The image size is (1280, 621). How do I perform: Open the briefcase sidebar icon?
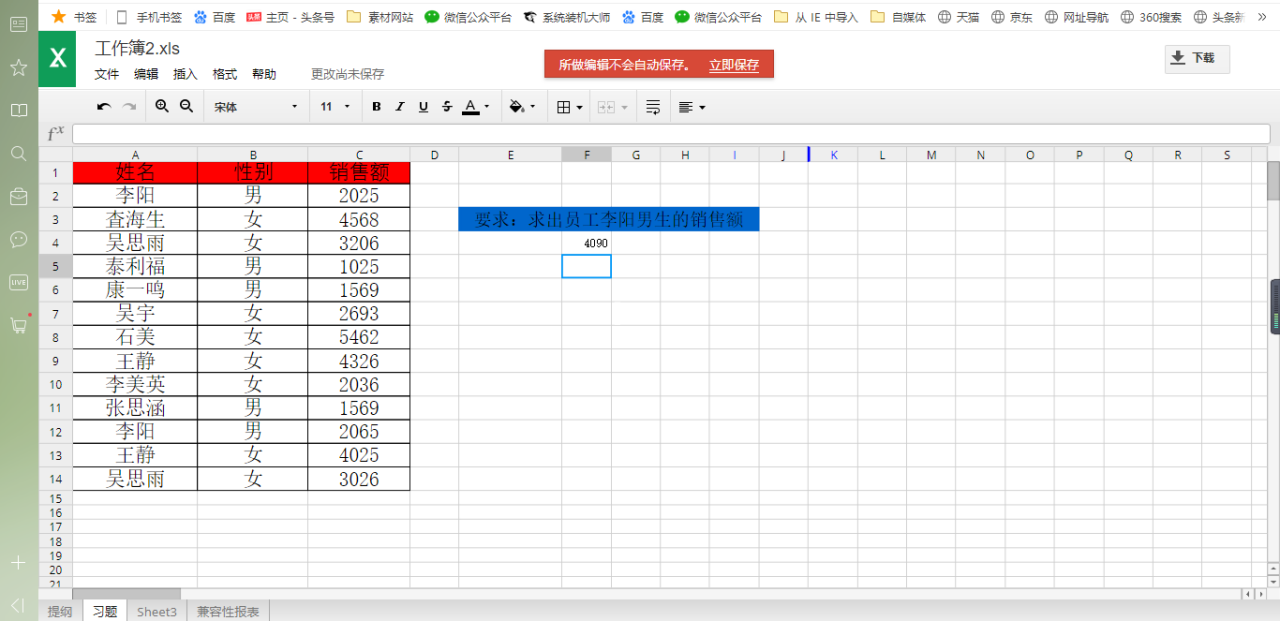pos(18,196)
